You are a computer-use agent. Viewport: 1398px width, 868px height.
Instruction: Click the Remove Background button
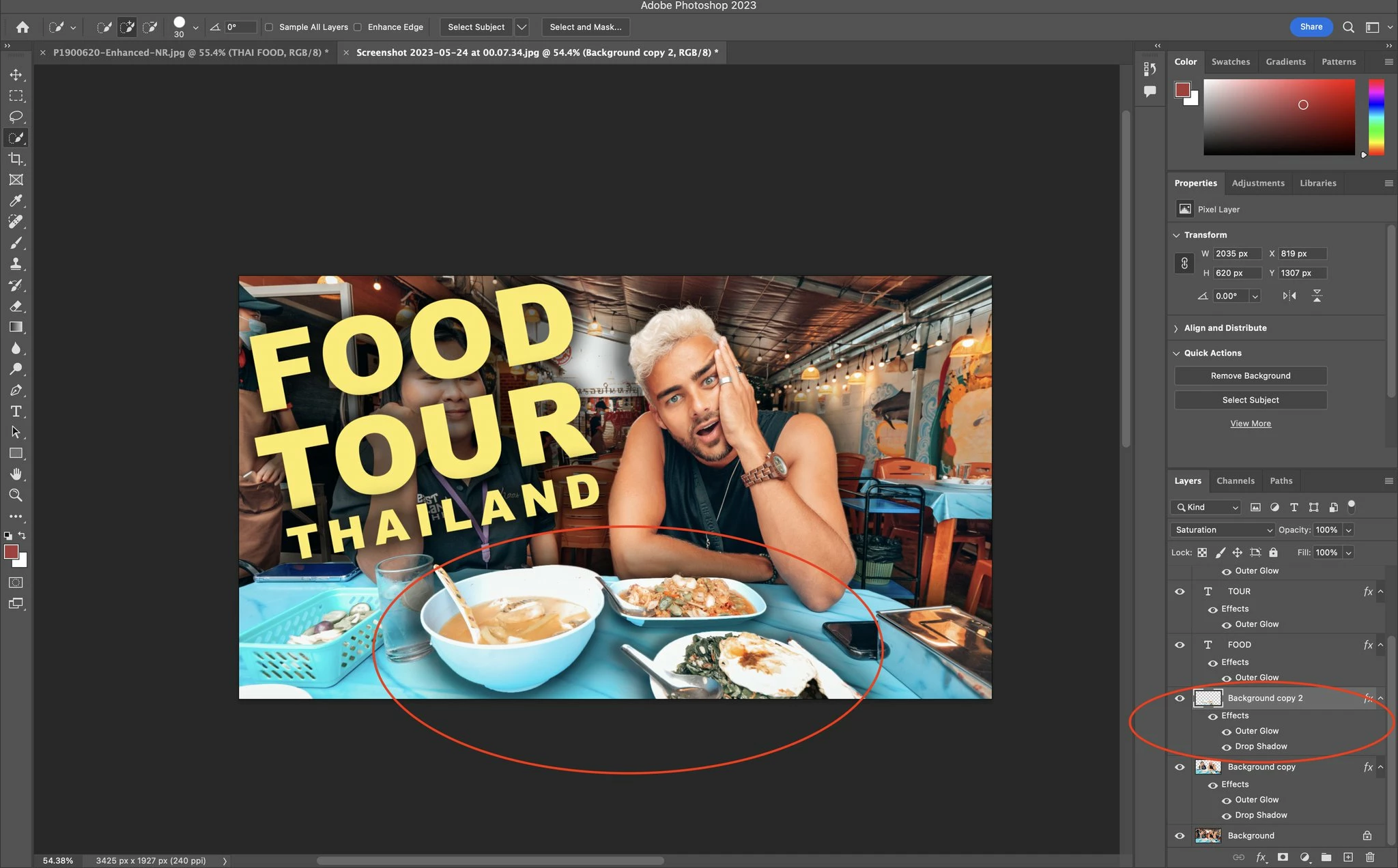click(x=1250, y=376)
